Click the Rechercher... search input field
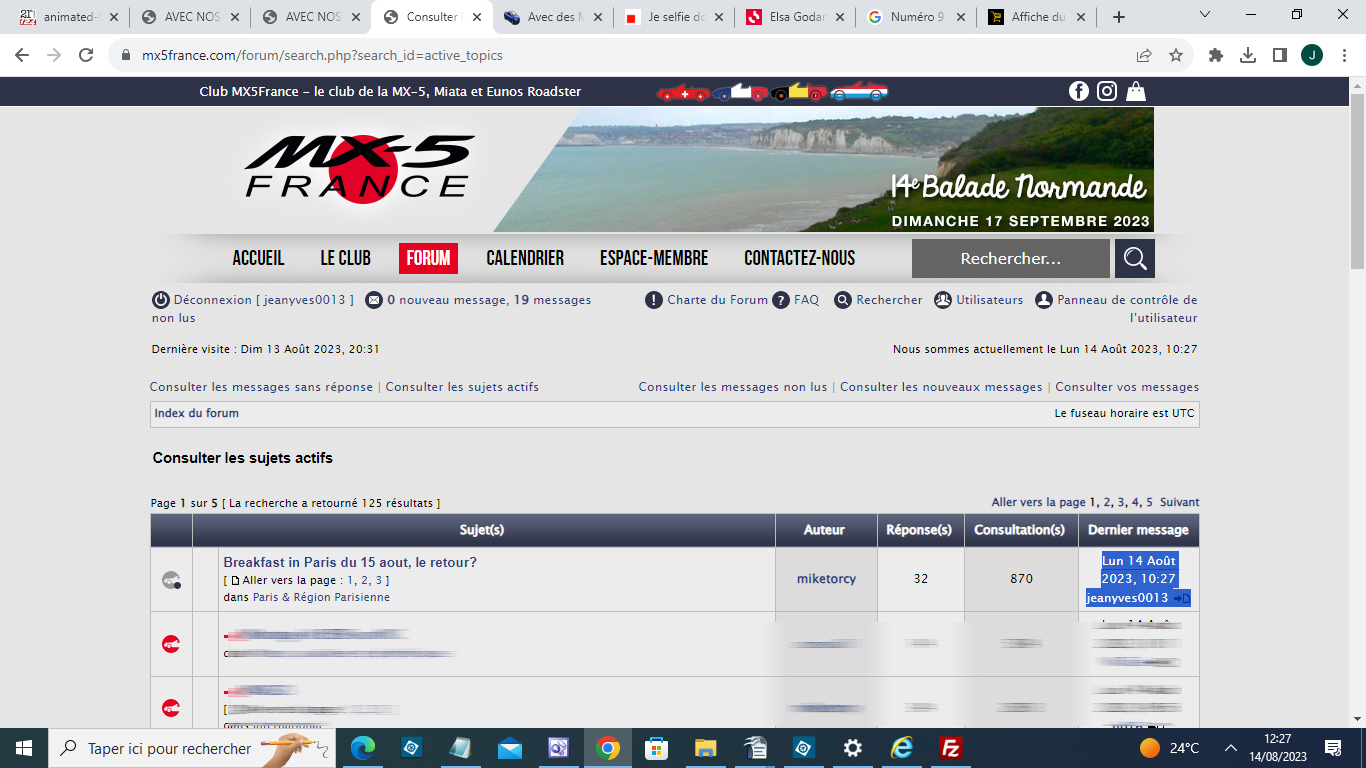Image resolution: width=1366 pixels, height=768 pixels. pos(1010,258)
